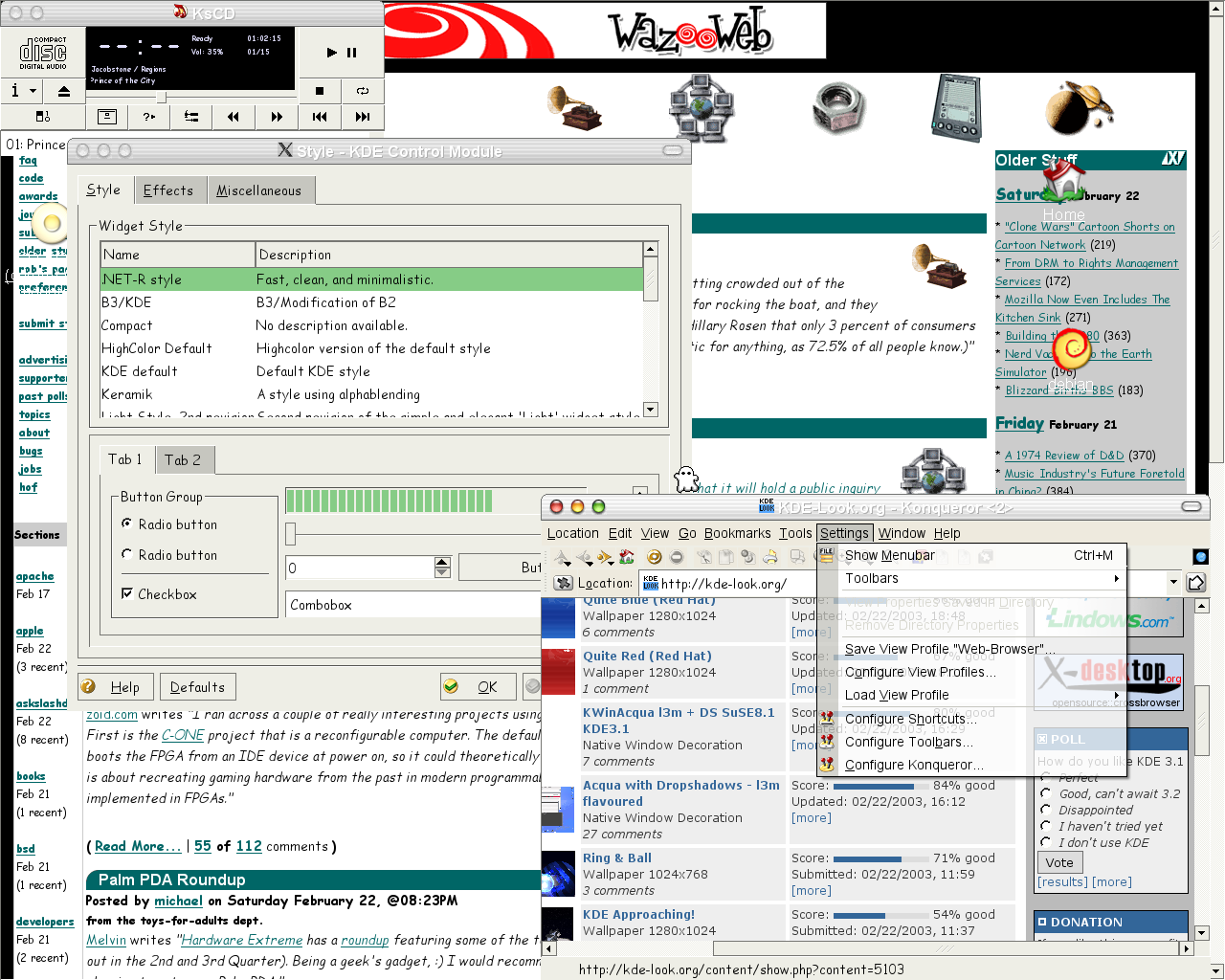This screenshot has width=1225, height=980.
Task: Click Konqueror's Stop loading icon
Action: (x=677, y=557)
